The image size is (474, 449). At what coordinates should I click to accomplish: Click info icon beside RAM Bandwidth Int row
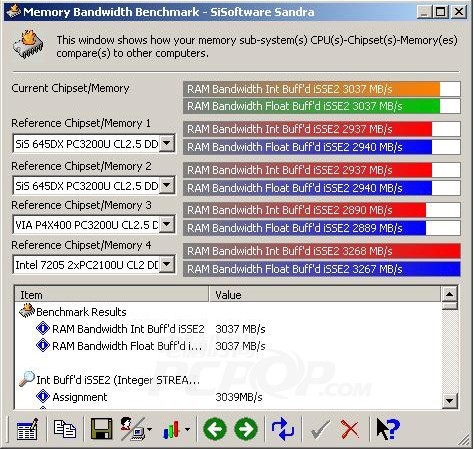pyautogui.click(x=43, y=328)
